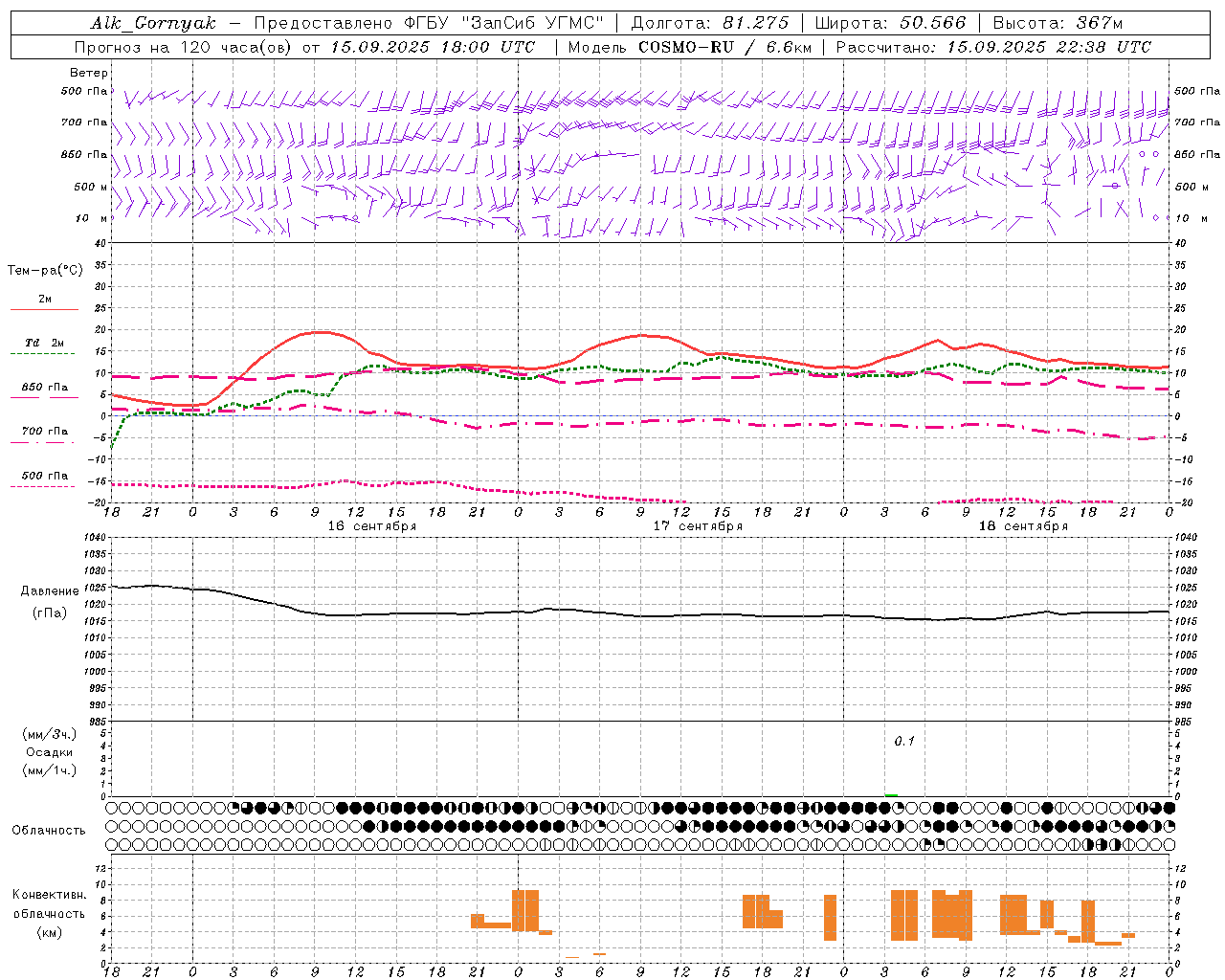1225x980 pixels.
Task: Click the '18 сентября' date label
Action: [x=1023, y=526]
